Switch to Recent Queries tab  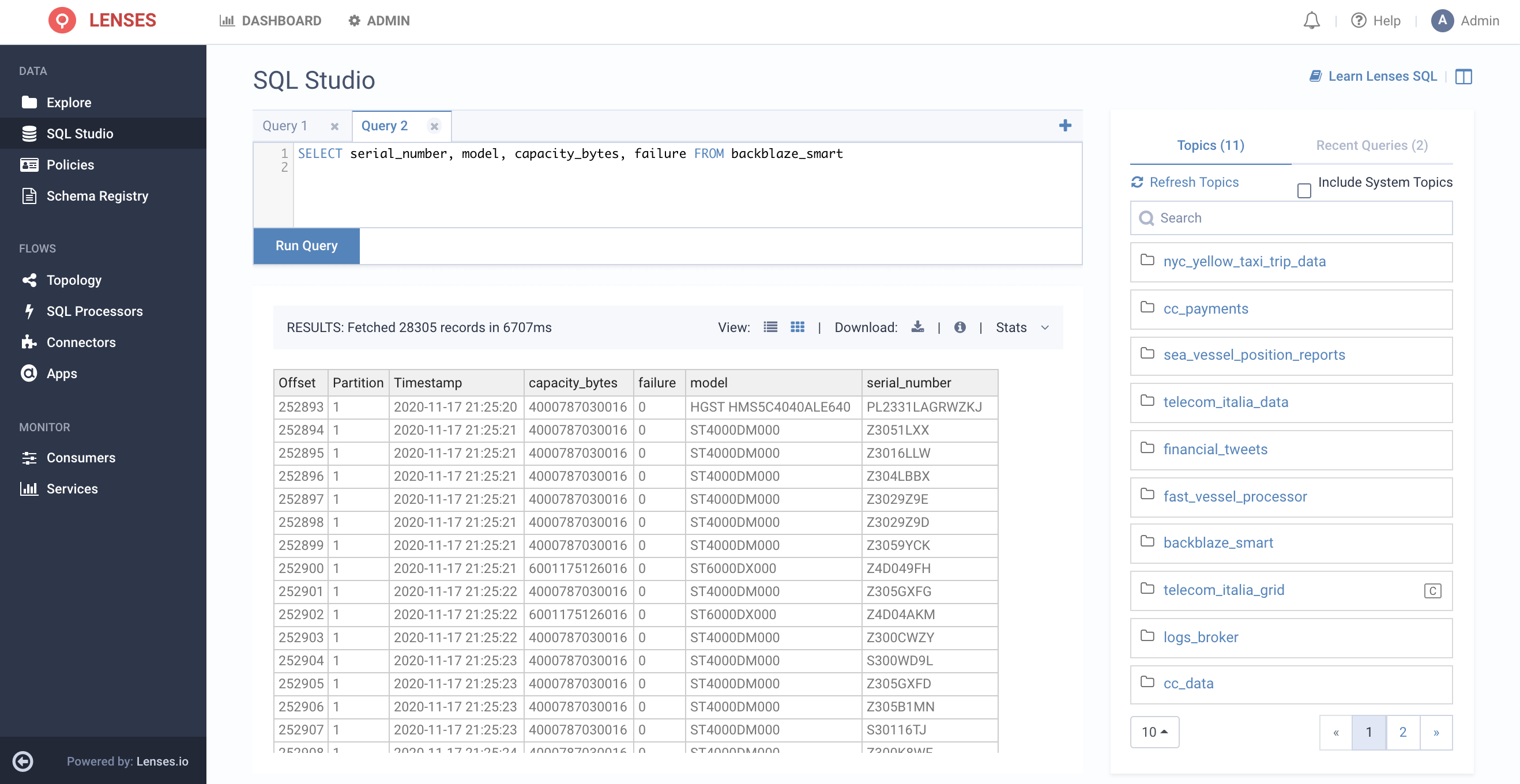1373,144
